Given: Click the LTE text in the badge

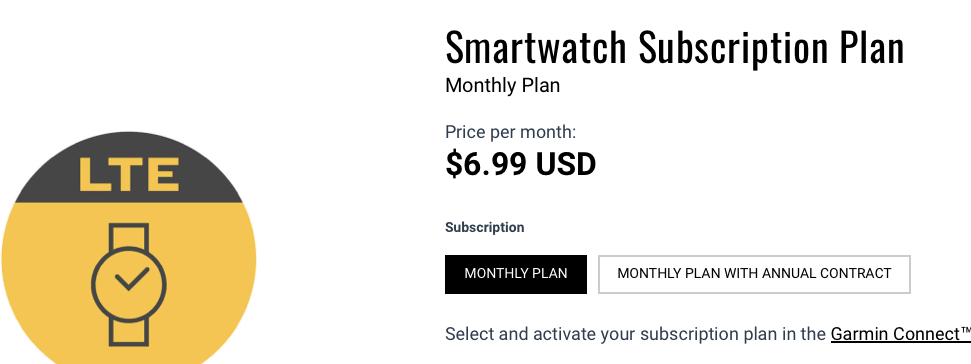Looking at the screenshot, I should tap(129, 173).
